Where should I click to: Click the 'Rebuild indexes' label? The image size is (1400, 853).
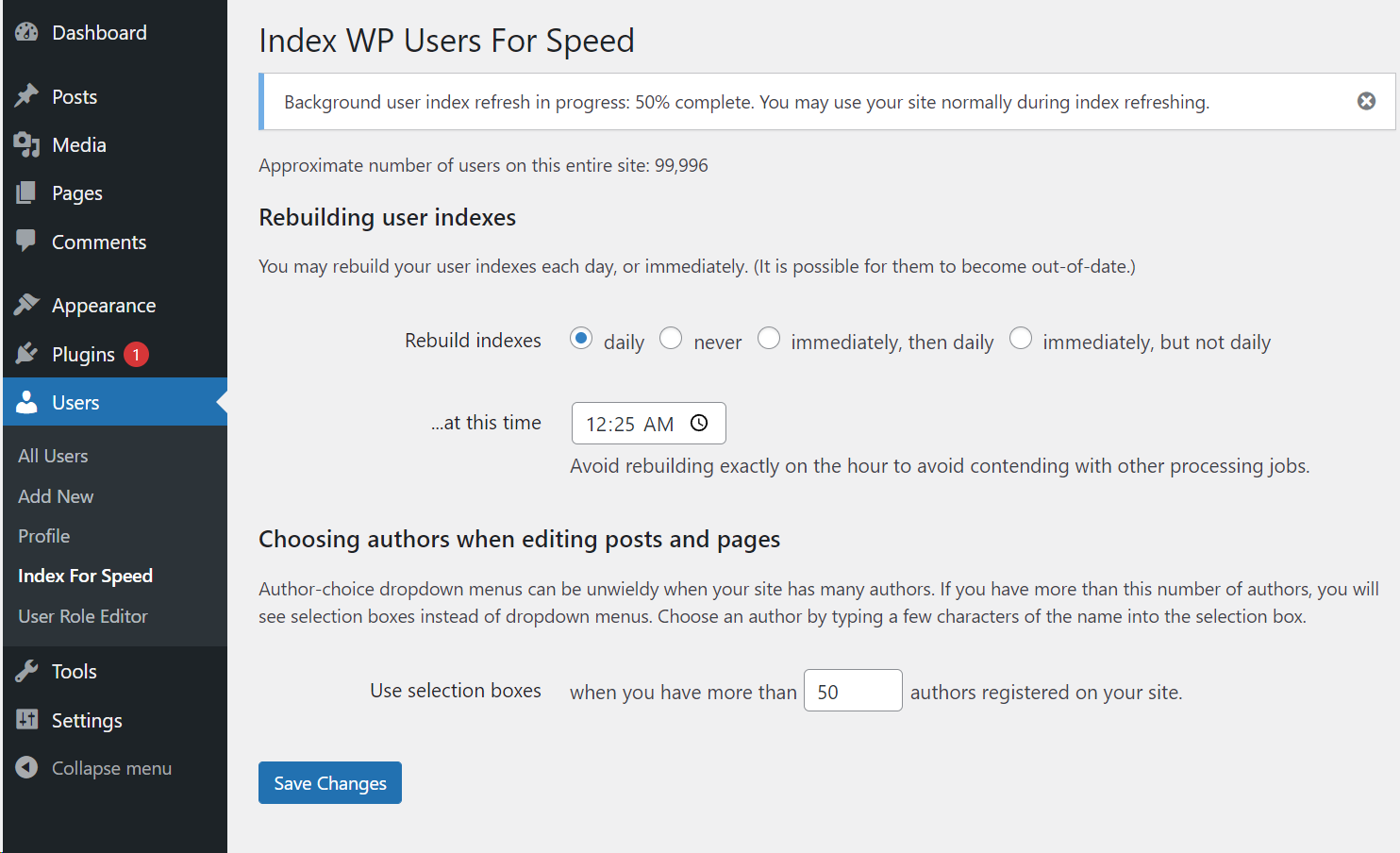tap(473, 340)
